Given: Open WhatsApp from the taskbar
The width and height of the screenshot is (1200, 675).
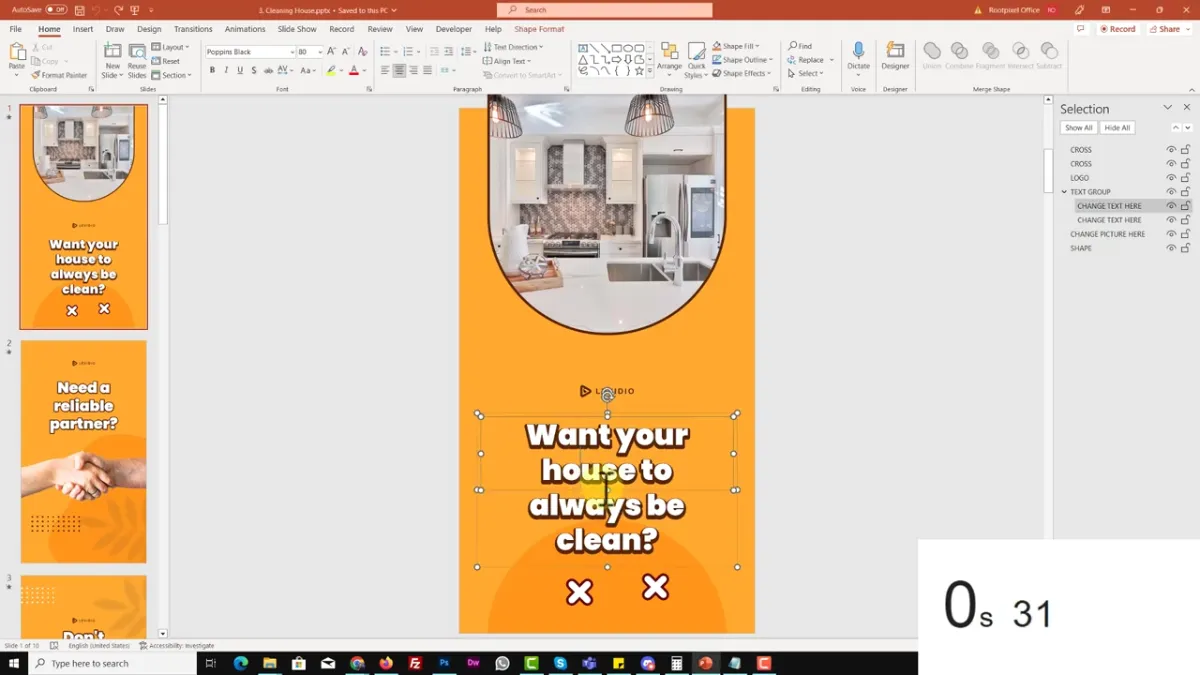Looking at the screenshot, I should pyautogui.click(x=502, y=663).
